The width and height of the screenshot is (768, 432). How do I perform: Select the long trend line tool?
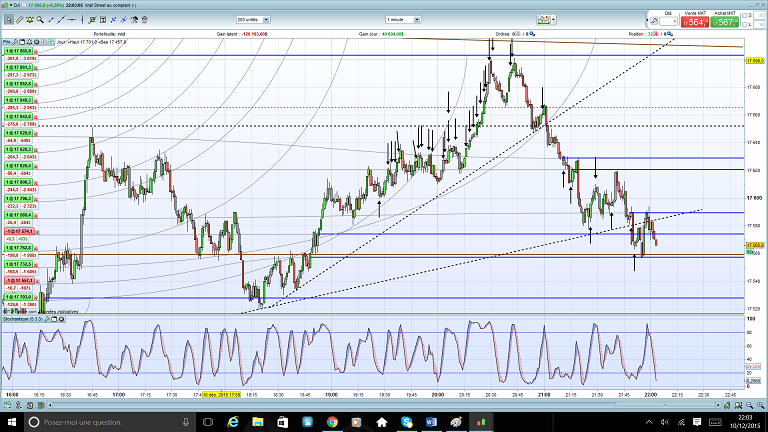coord(61,20)
